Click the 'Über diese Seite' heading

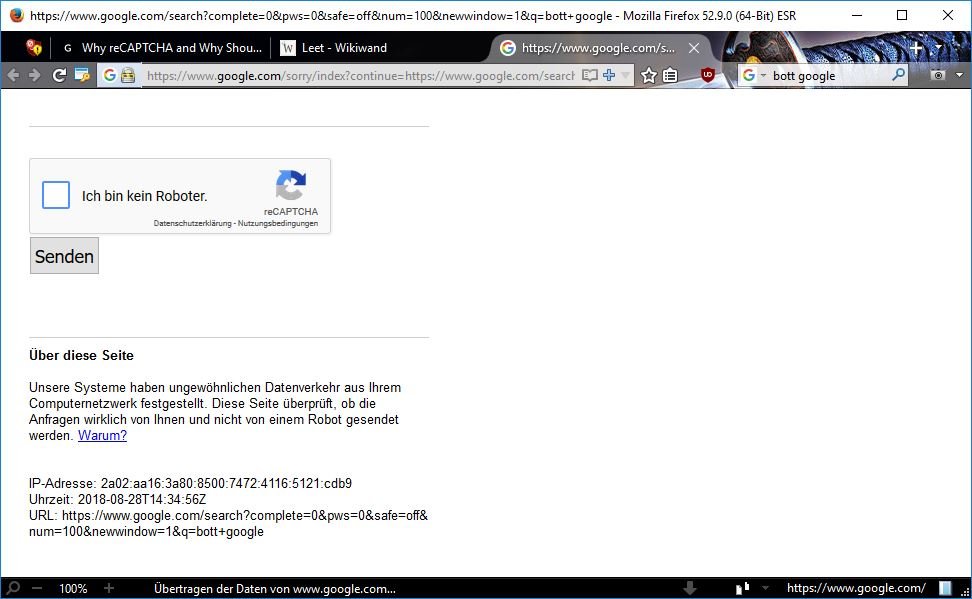[x=81, y=355]
